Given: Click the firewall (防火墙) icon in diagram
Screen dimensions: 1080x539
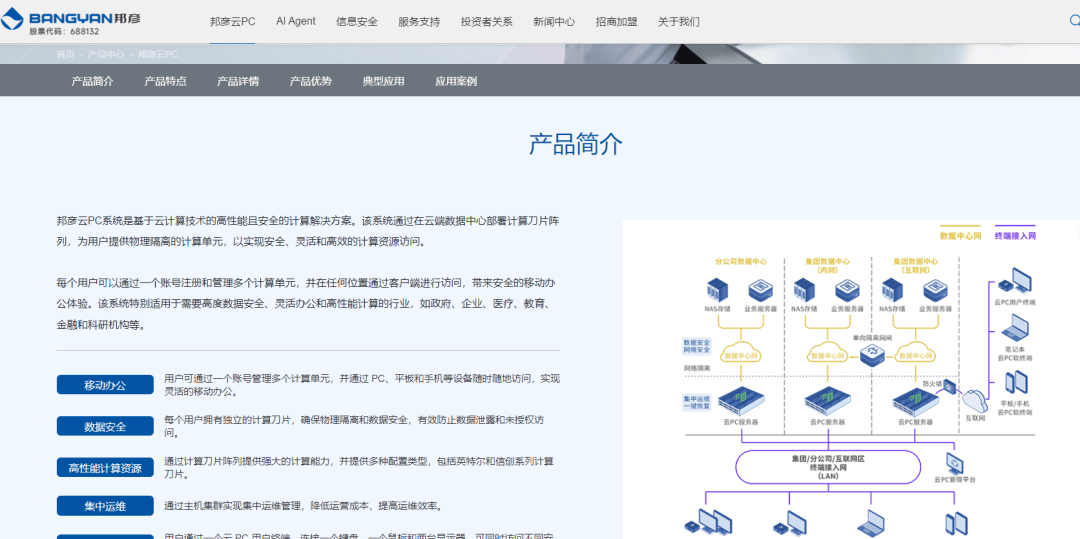Looking at the screenshot, I should [x=948, y=387].
